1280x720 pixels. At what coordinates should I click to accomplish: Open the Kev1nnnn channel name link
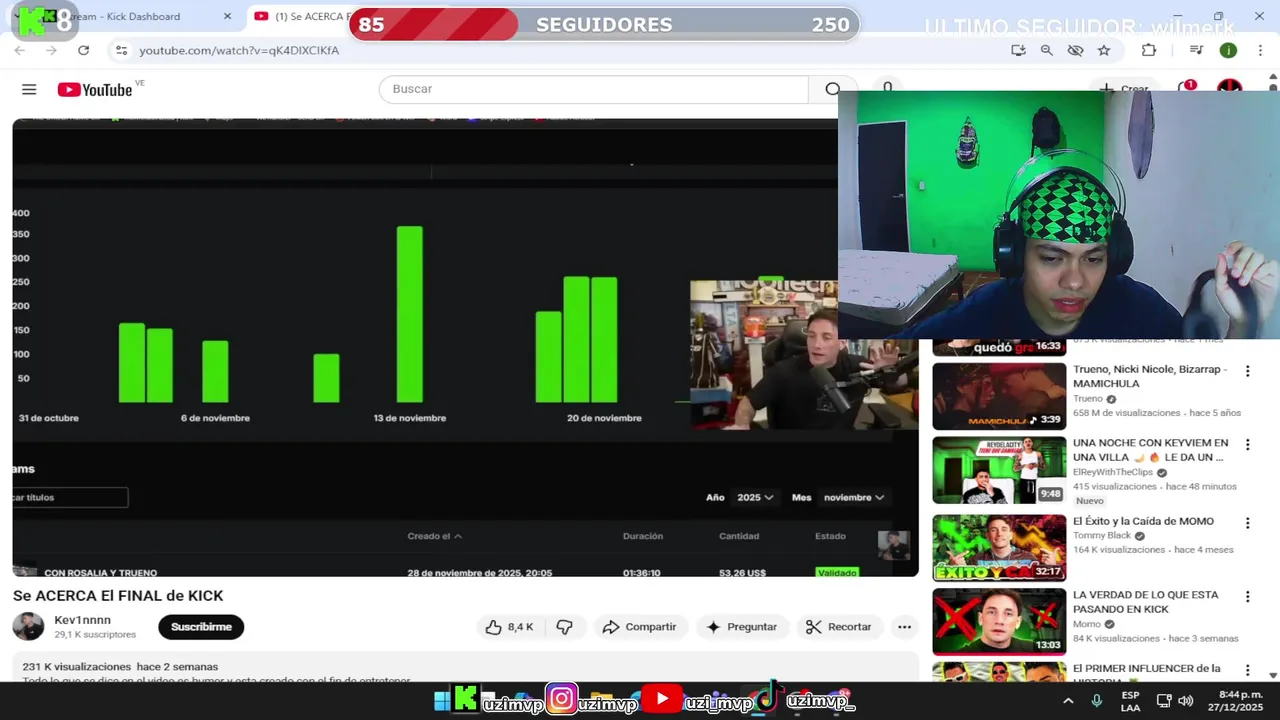[x=82, y=620]
